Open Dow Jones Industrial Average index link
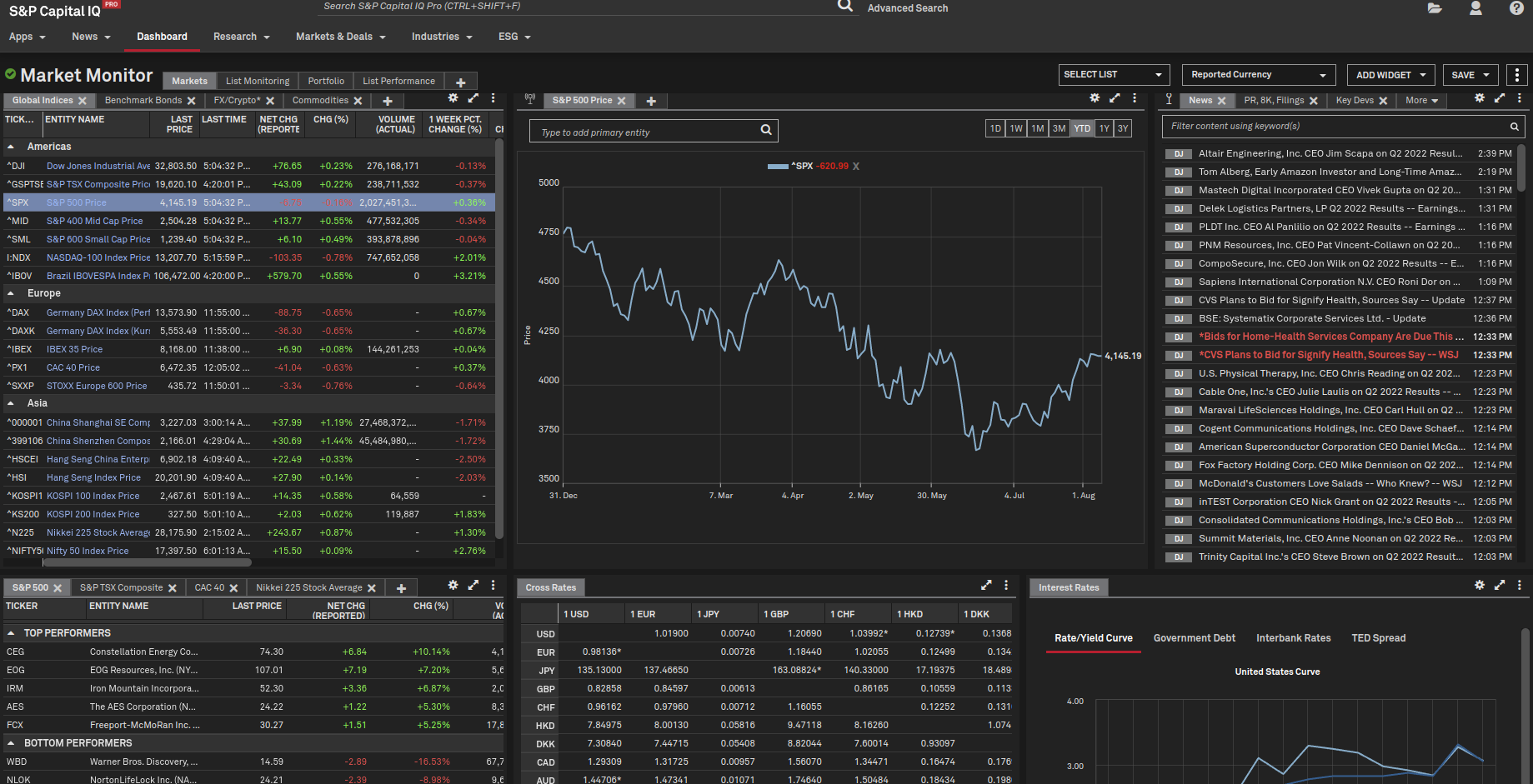 [x=98, y=166]
